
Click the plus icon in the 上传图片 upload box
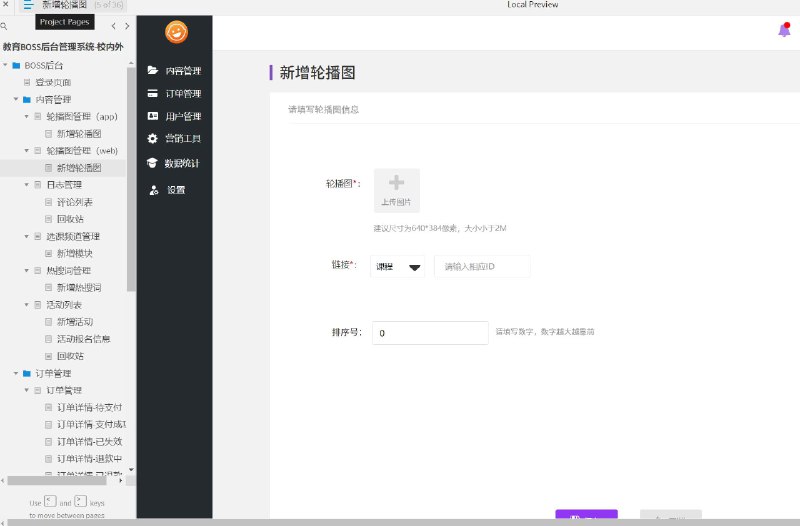tap(396, 182)
